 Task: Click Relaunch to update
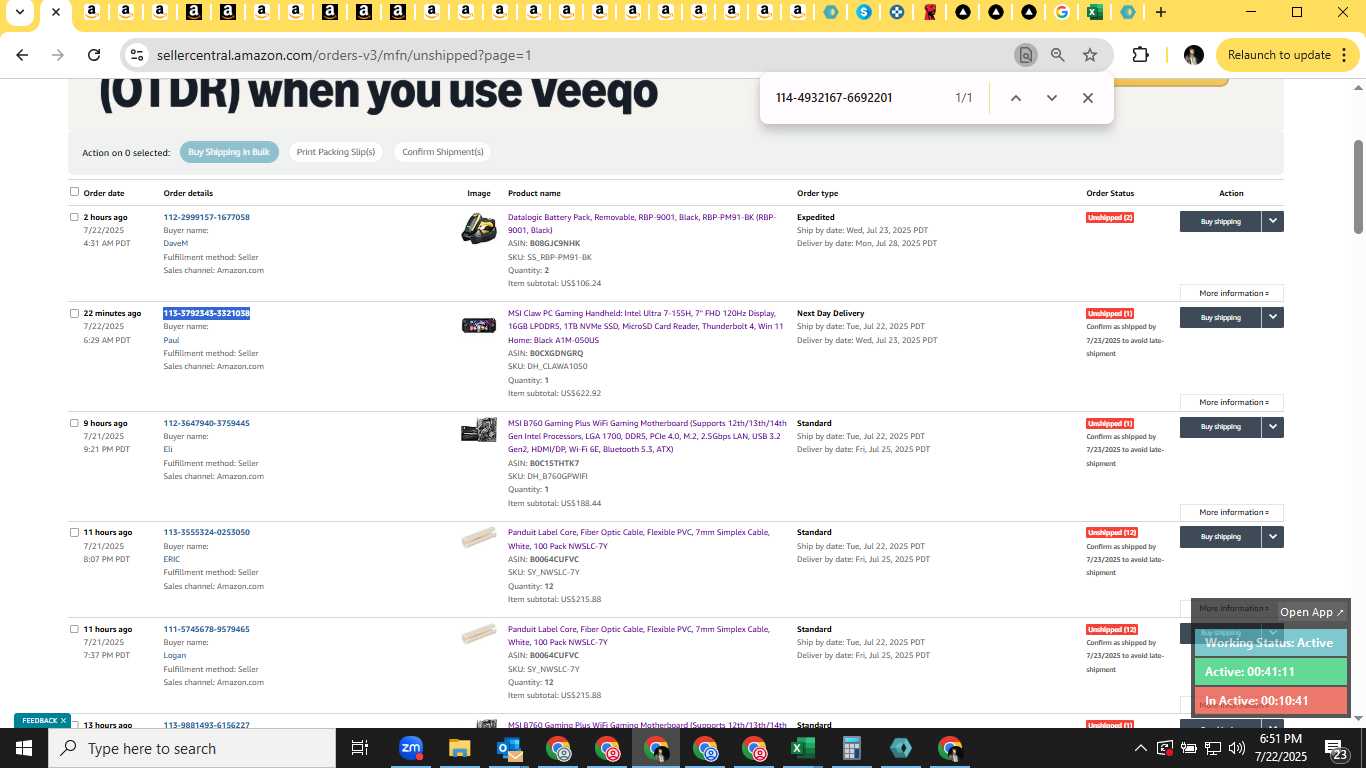click(x=1279, y=55)
